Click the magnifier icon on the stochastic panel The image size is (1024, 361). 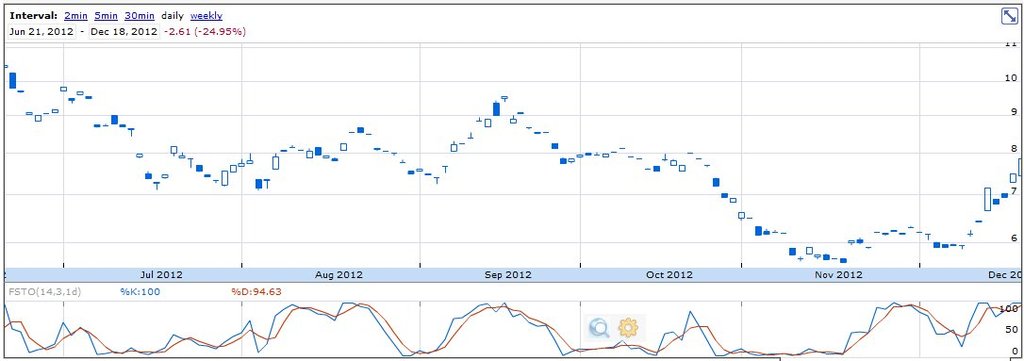tap(598, 327)
